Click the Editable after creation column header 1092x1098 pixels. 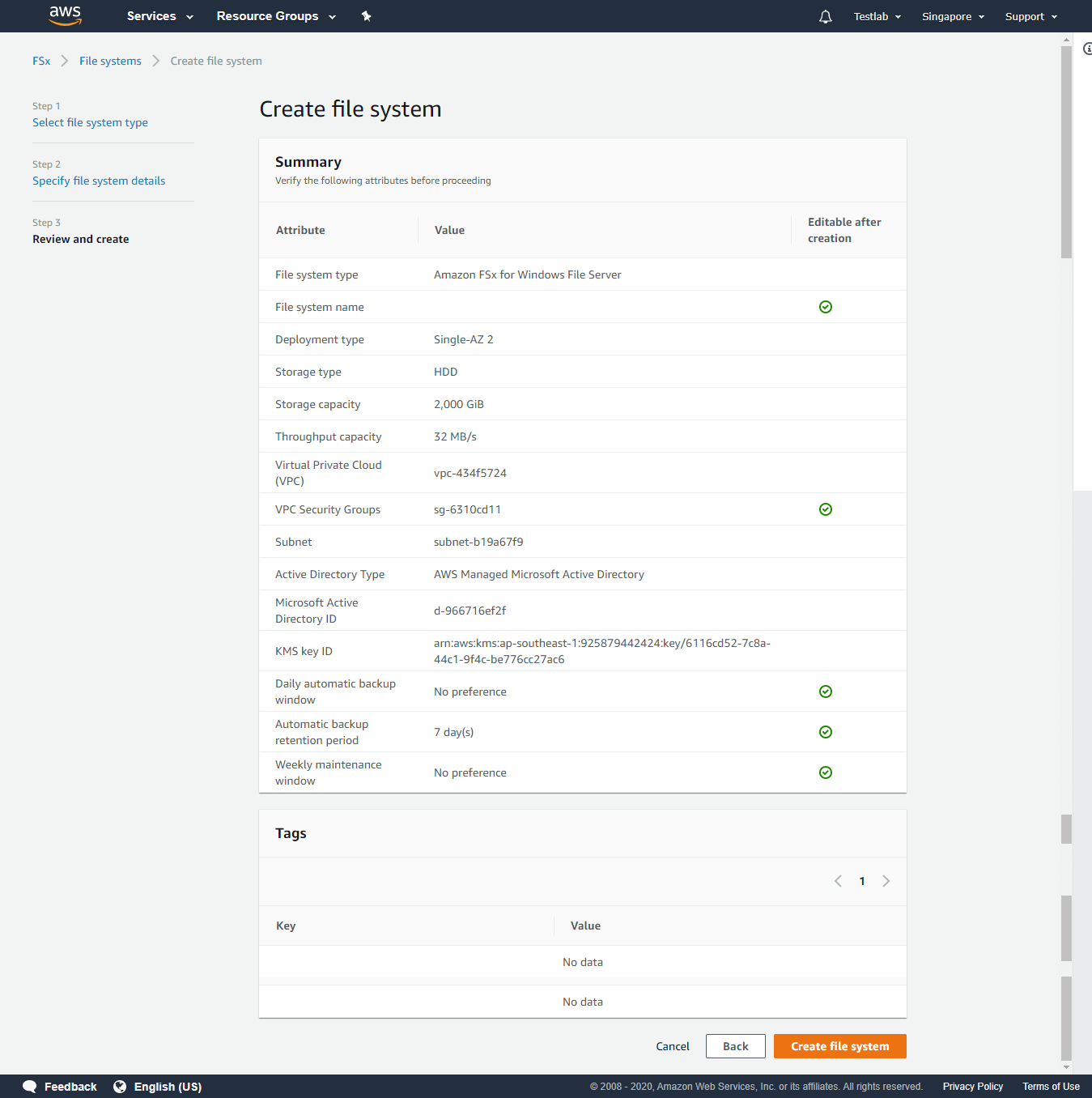pyautogui.click(x=844, y=230)
